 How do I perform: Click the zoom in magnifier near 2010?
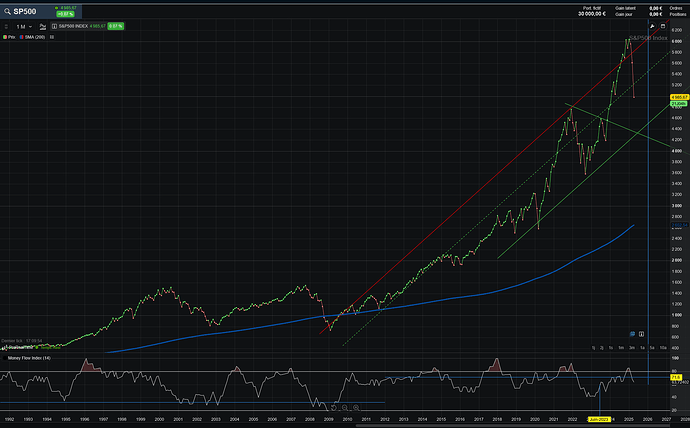[356, 408]
